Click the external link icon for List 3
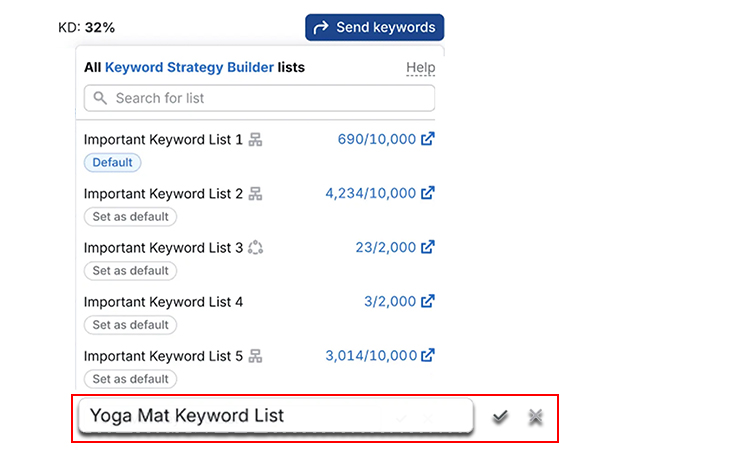The image size is (750, 450). tap(428, 247)
